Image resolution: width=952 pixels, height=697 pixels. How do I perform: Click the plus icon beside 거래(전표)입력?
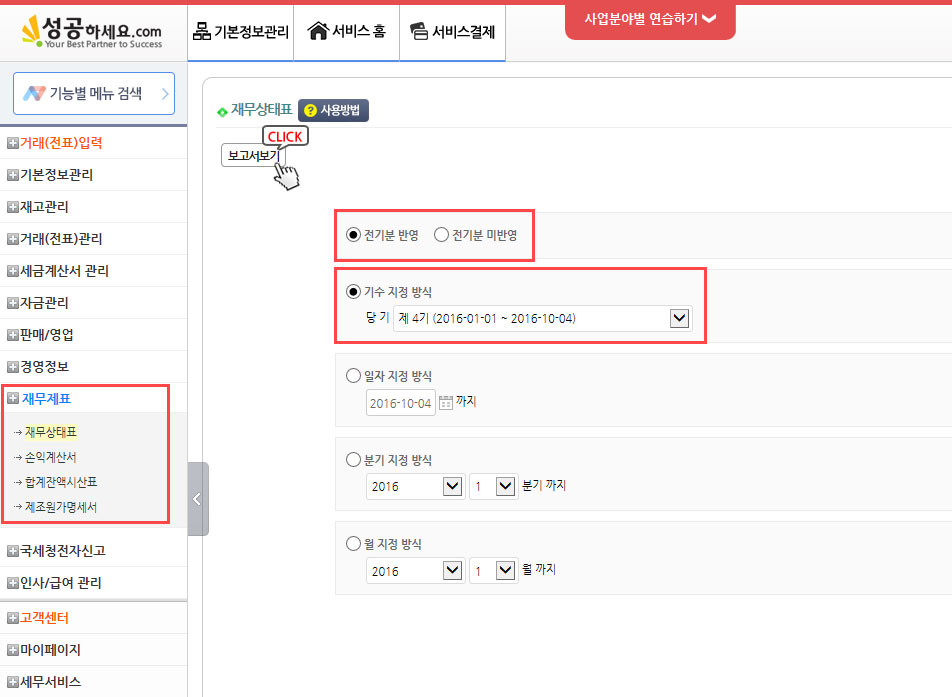[12, 143]
